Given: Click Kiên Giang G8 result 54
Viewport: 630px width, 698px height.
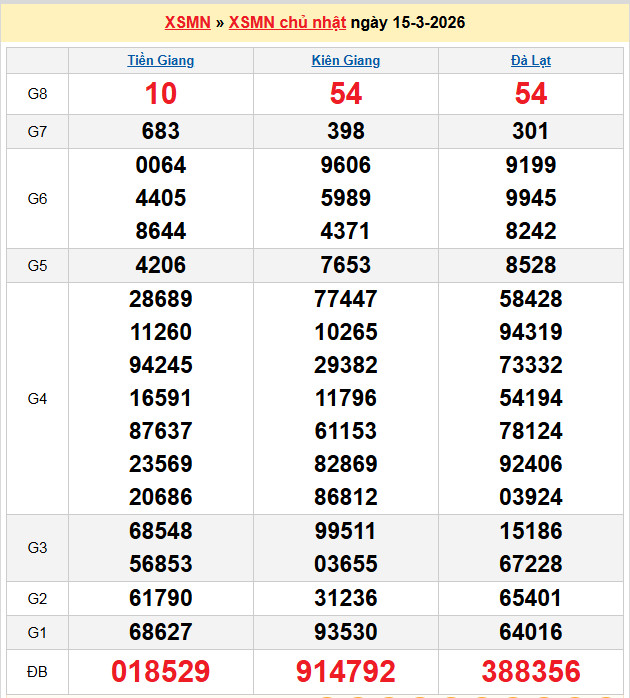Looking at the screenshot, I should click(346, 94).
